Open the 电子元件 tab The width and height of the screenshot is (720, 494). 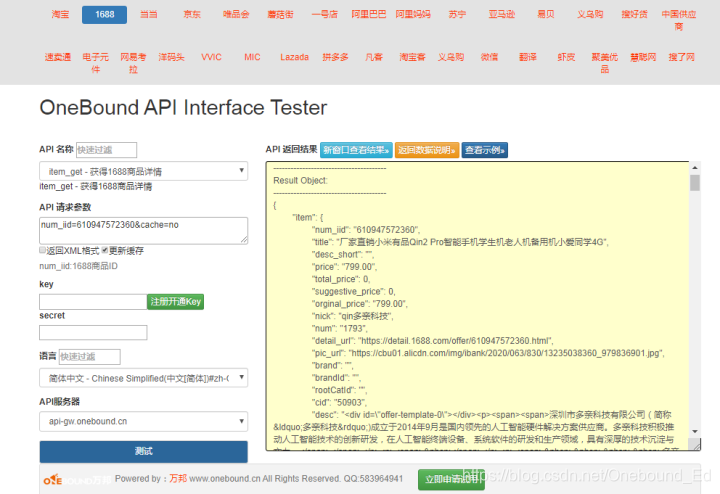coord(96,63)
